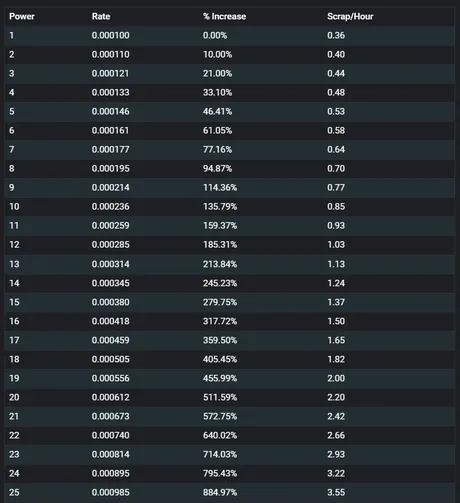This screenshot has height=503, width=460.
Task: Select the Scrap/Hour value 3.55
Action: [336, 492]
